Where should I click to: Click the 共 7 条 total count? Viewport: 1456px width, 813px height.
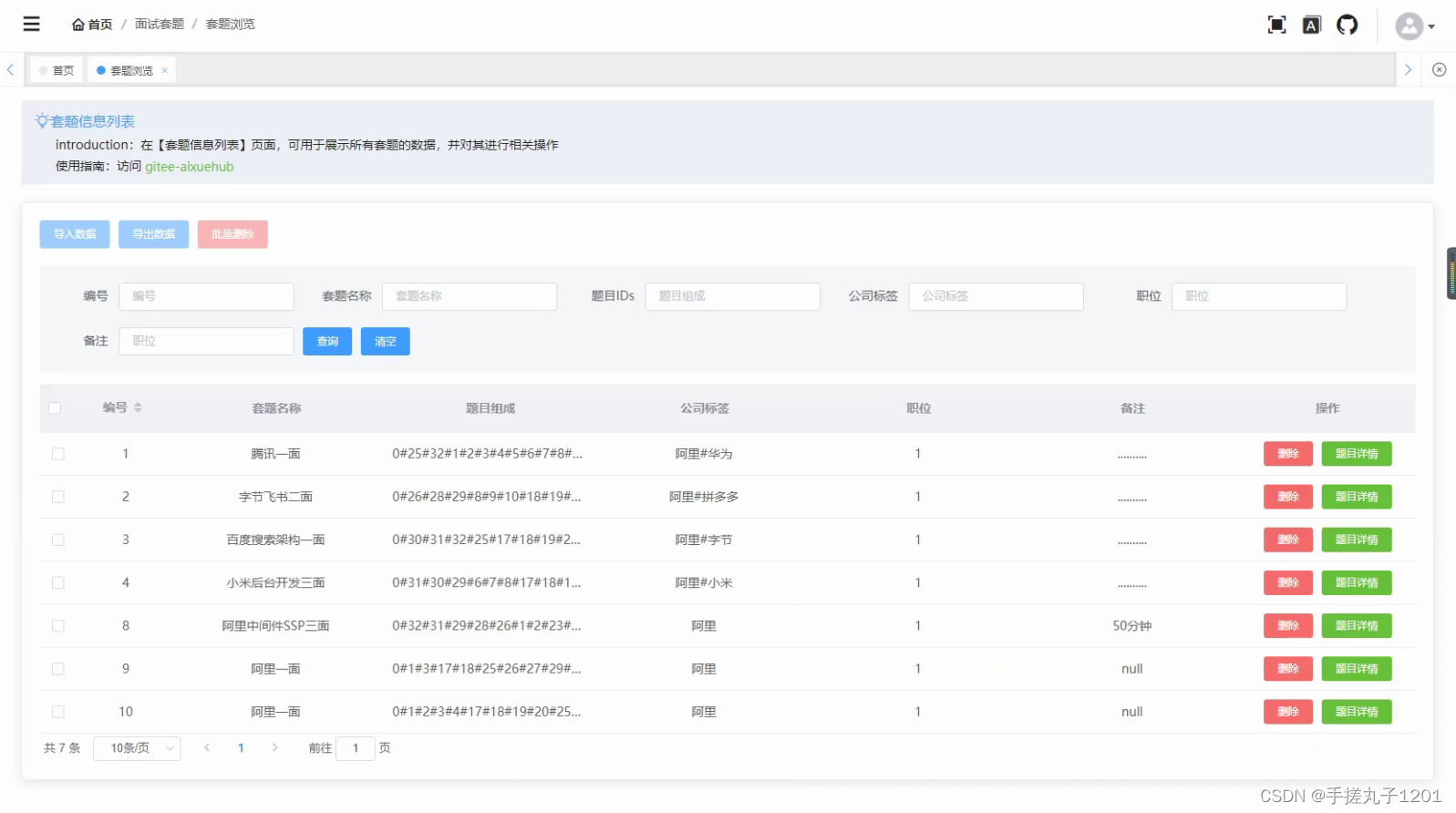[x=62, y=747]
